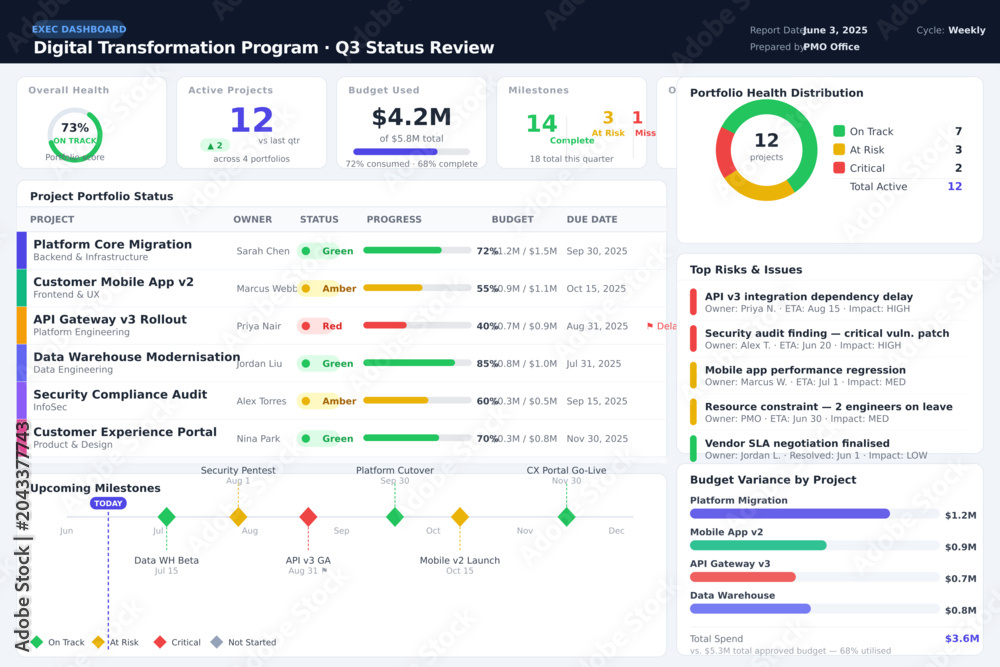
Task: Click the DUE DATE column header
Action: point(592,219)
